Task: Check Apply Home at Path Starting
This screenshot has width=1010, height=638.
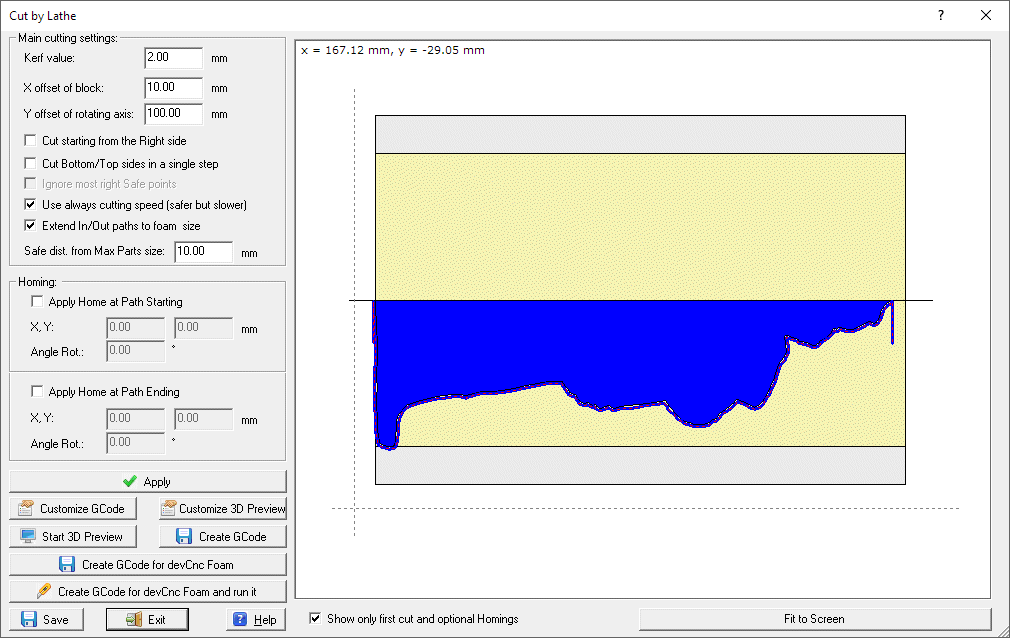Action: point(37,302)
